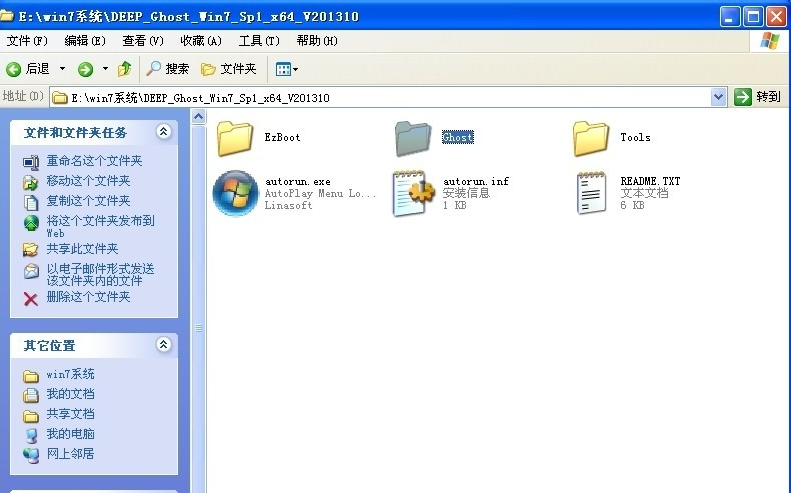Click the 网上邻居 network icon
Screen dimensions: 791x493
click(31, 456)
